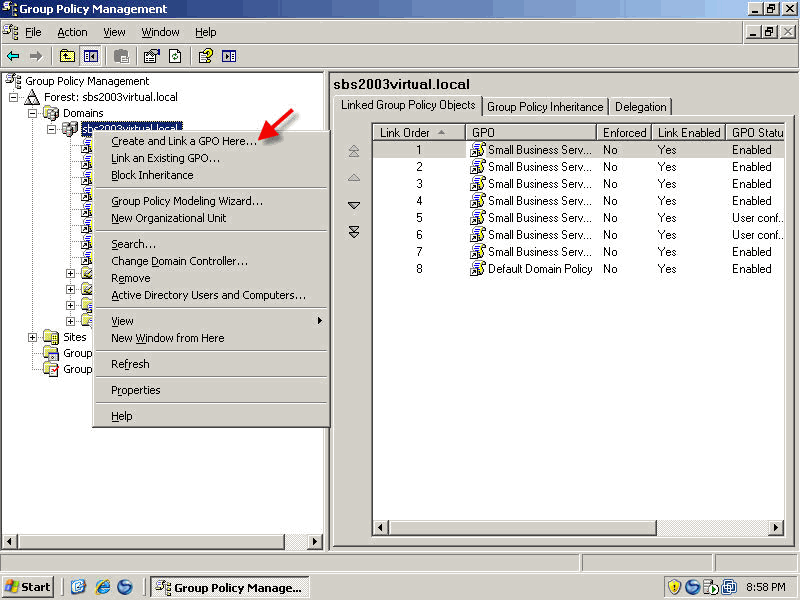800x600 pixels.
Task: Move link down arrow icon
Action: (x=354, y=205)
